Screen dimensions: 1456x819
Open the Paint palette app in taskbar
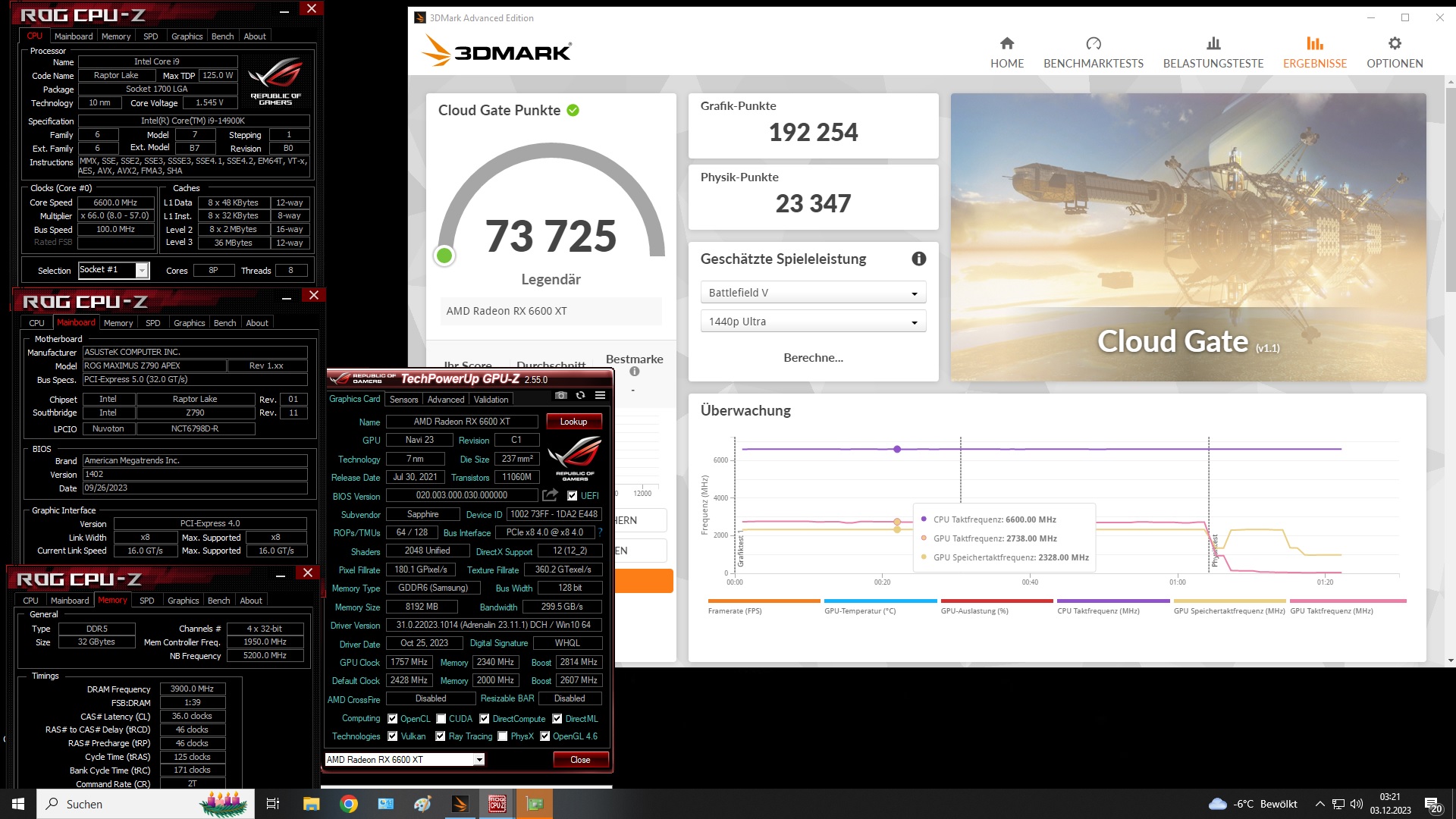point(422,804)
